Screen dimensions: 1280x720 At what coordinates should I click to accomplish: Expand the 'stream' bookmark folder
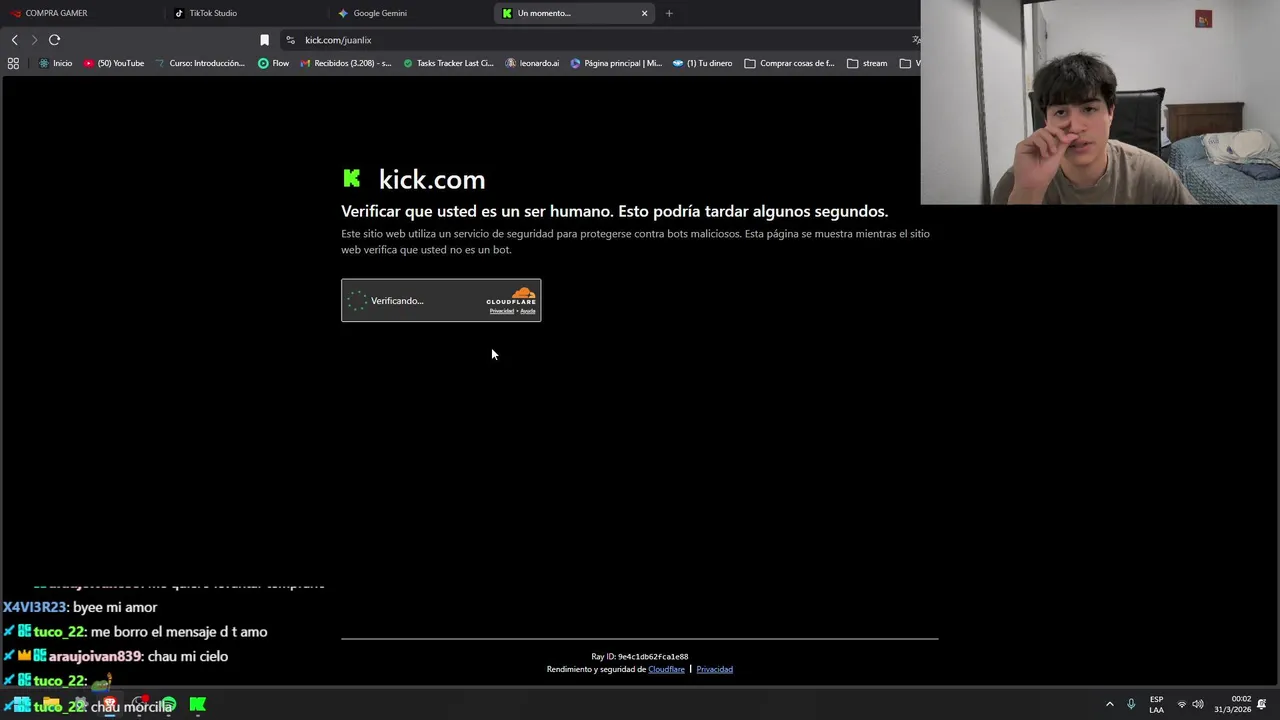point(867,63)
